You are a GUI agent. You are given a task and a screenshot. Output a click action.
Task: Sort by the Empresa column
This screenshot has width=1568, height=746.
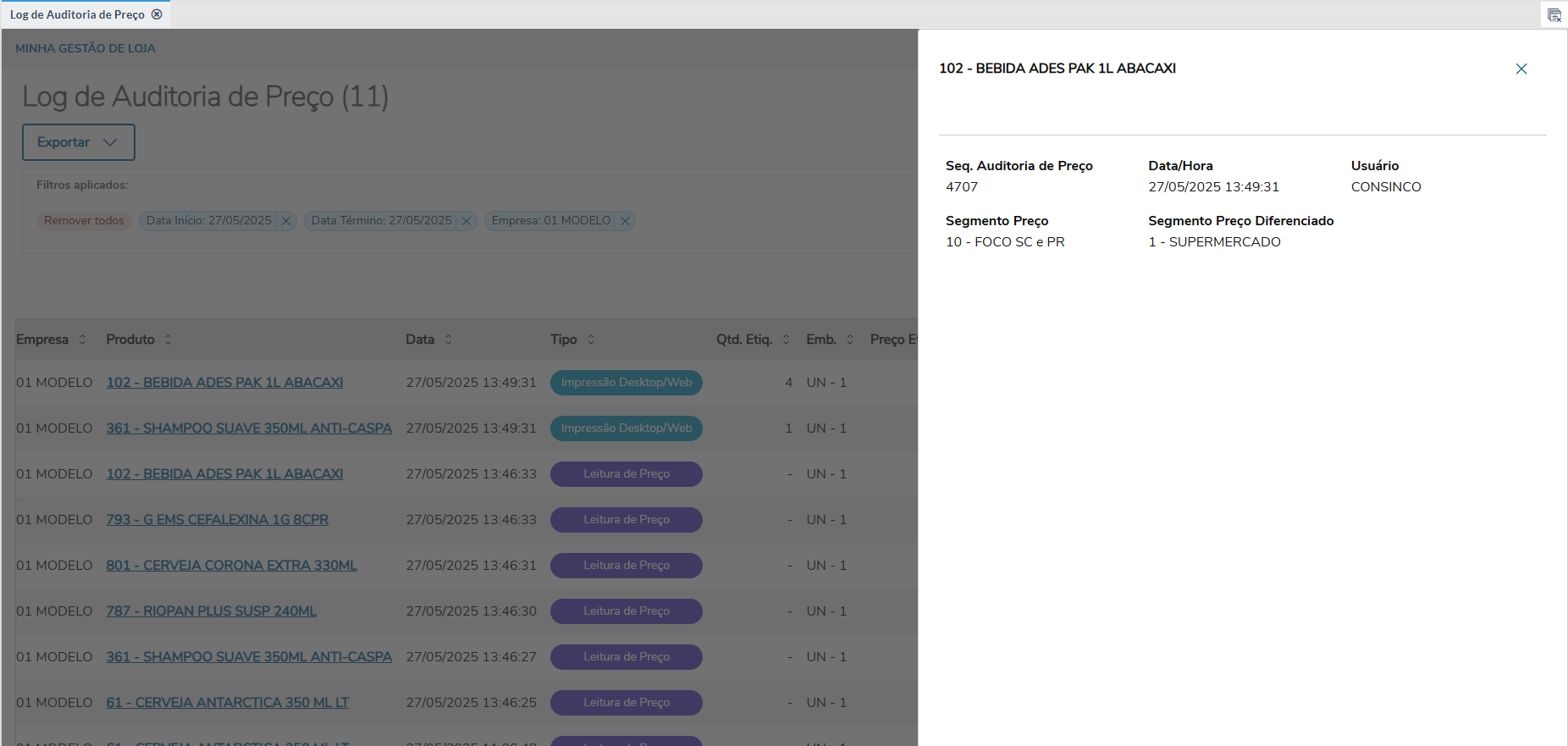click(x=82, y=340)
